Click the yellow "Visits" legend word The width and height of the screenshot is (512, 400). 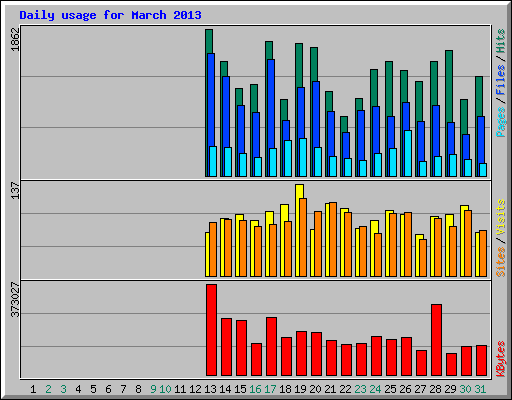500,217
